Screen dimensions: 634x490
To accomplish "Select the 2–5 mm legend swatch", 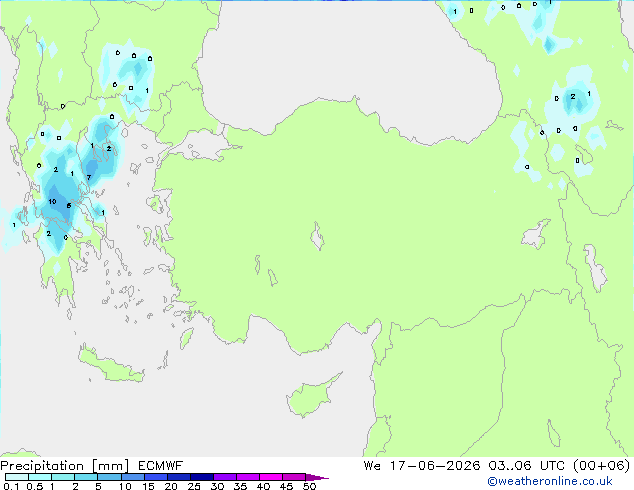I will 86,477.
